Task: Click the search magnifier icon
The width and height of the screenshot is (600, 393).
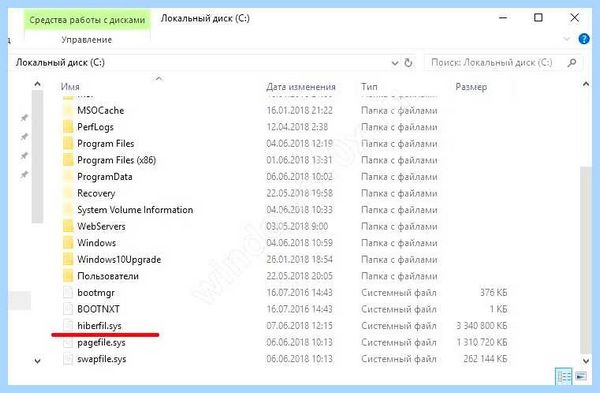Action: point(572,62)
